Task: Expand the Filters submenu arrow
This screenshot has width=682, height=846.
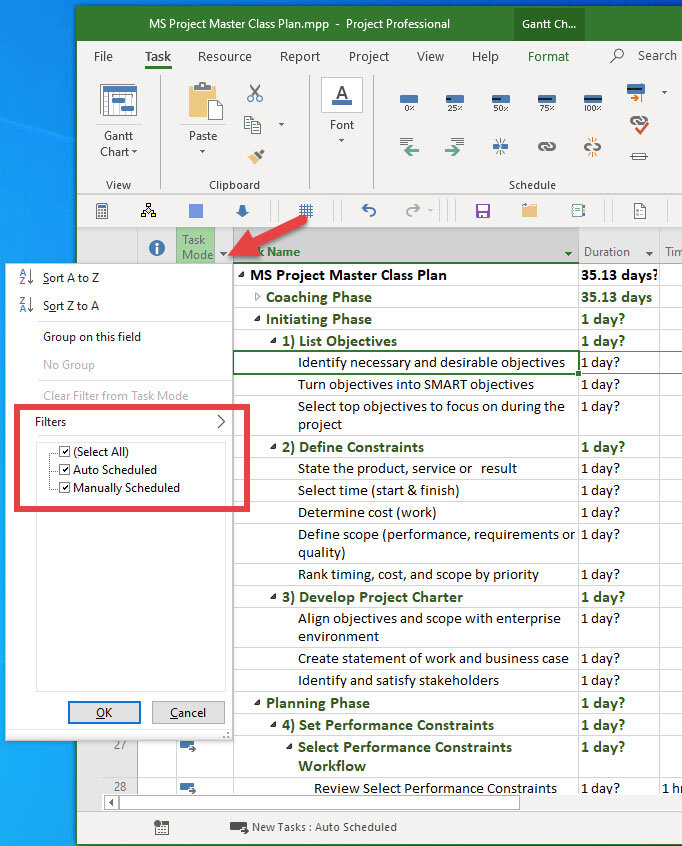Action: tap(221, 422)
